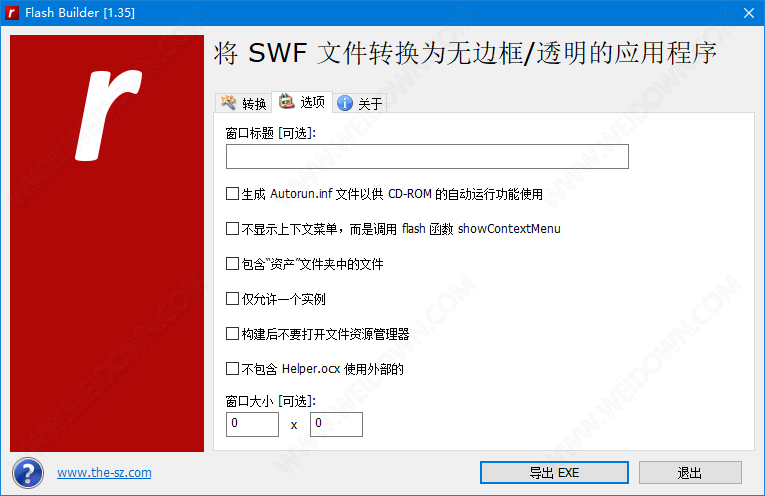Check 不包含 Helper.ocx option
765x496 pixels.
pyautogui.click(x=232, y=368)
